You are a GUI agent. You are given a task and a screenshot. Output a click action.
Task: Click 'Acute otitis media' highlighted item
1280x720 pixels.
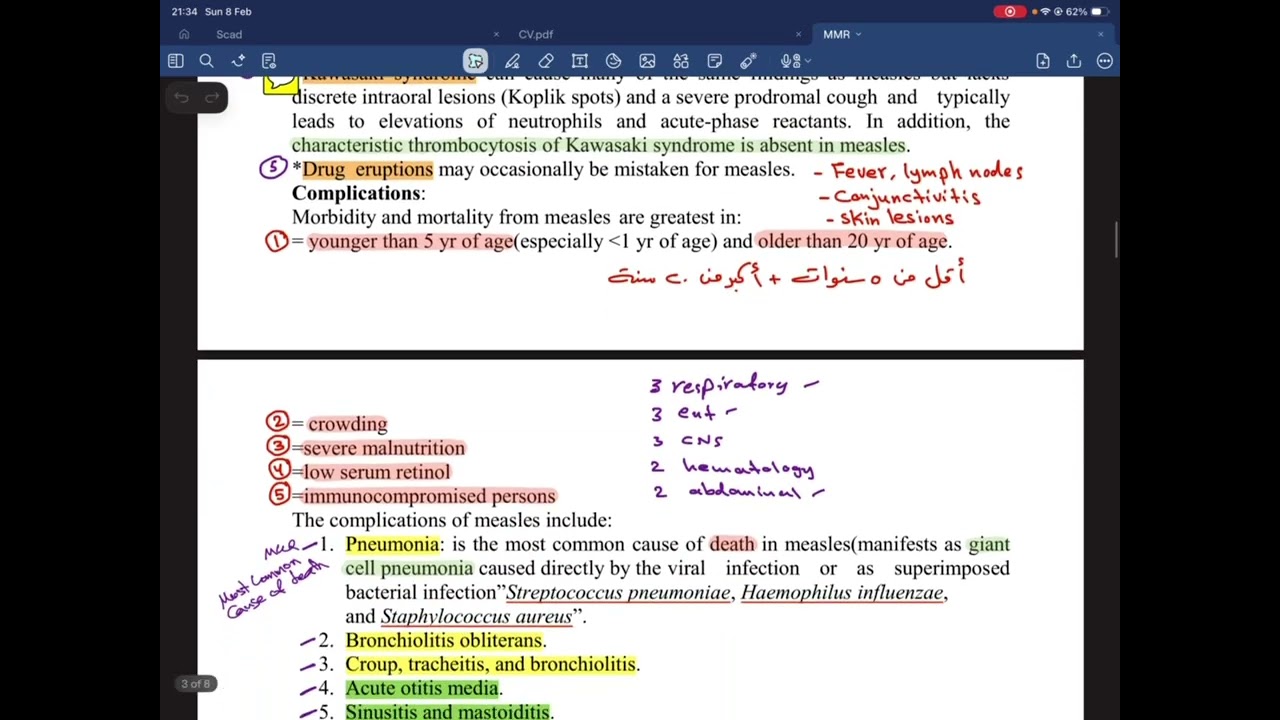422,688
